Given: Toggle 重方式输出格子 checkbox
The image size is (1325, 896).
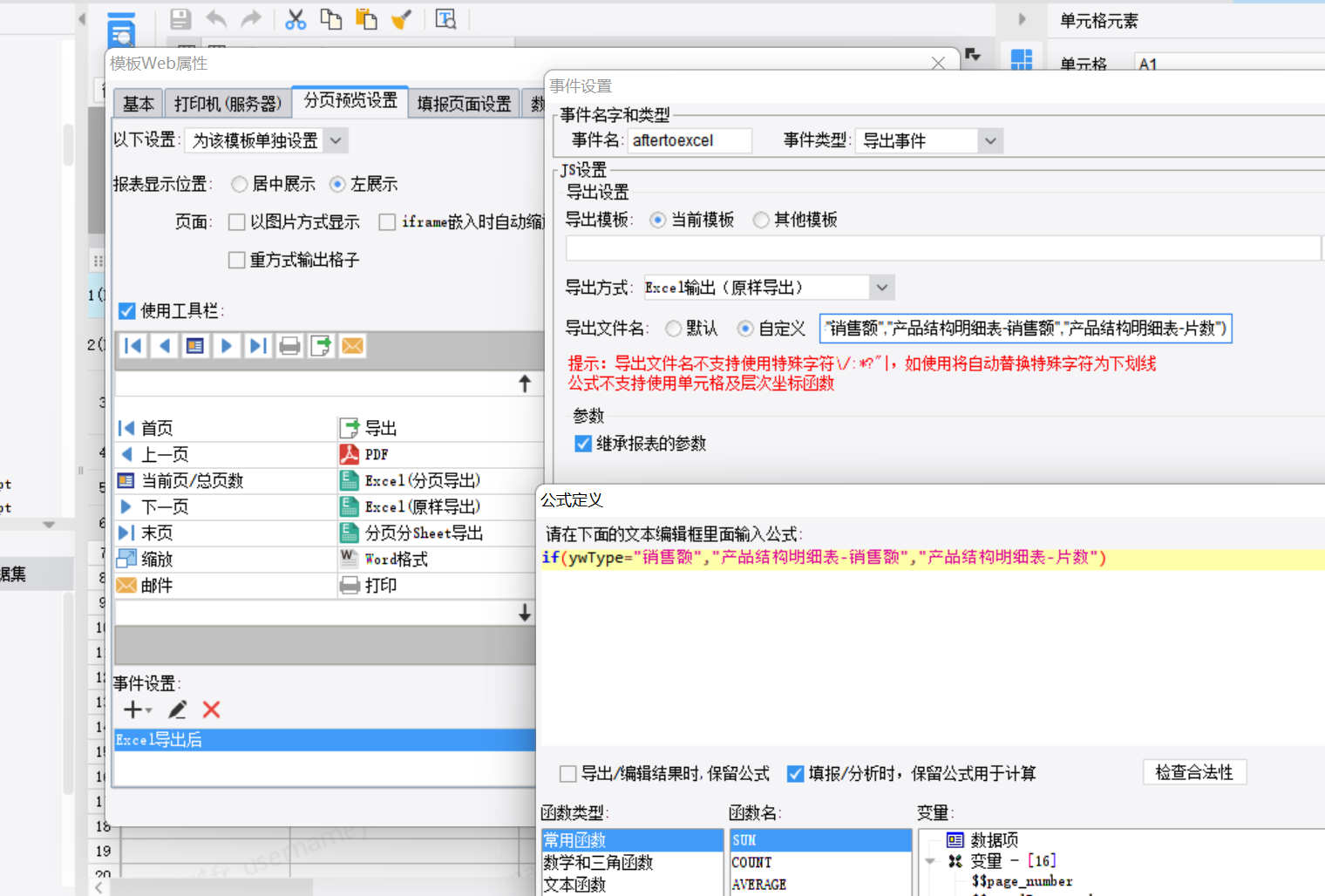Looking at the screenshot, I should point(236,260).
